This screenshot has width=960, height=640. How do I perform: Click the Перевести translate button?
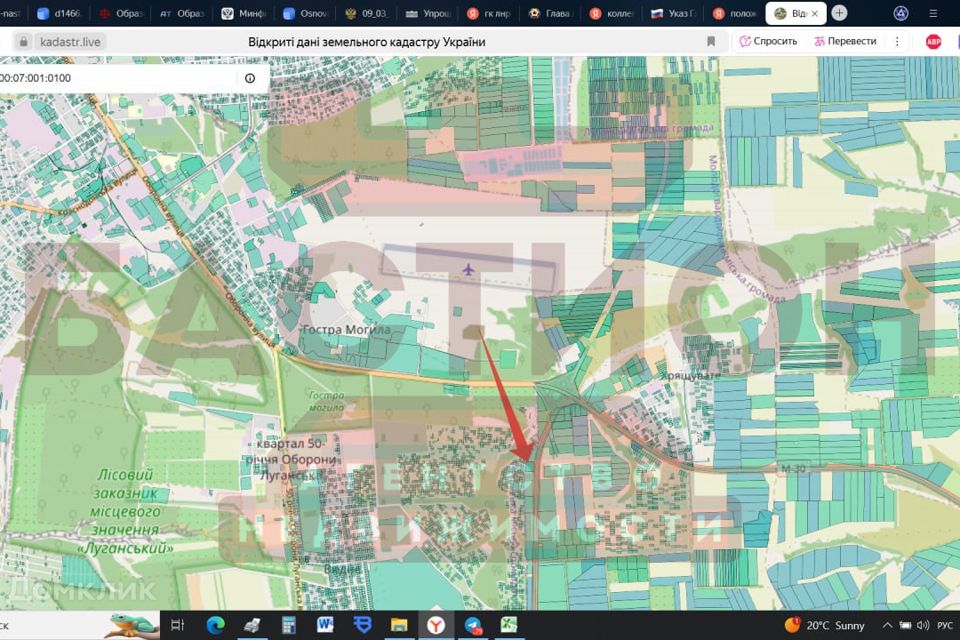point(845,41)
